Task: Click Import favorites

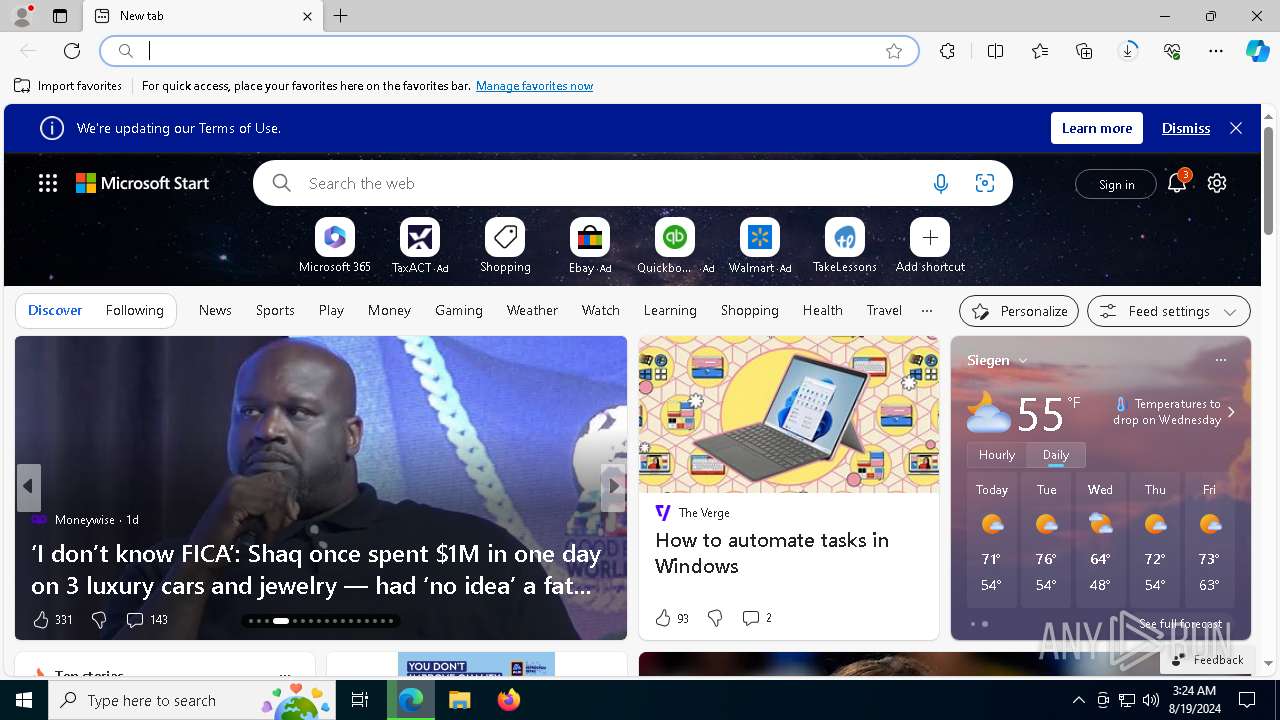Action: [x=68, y=86]
